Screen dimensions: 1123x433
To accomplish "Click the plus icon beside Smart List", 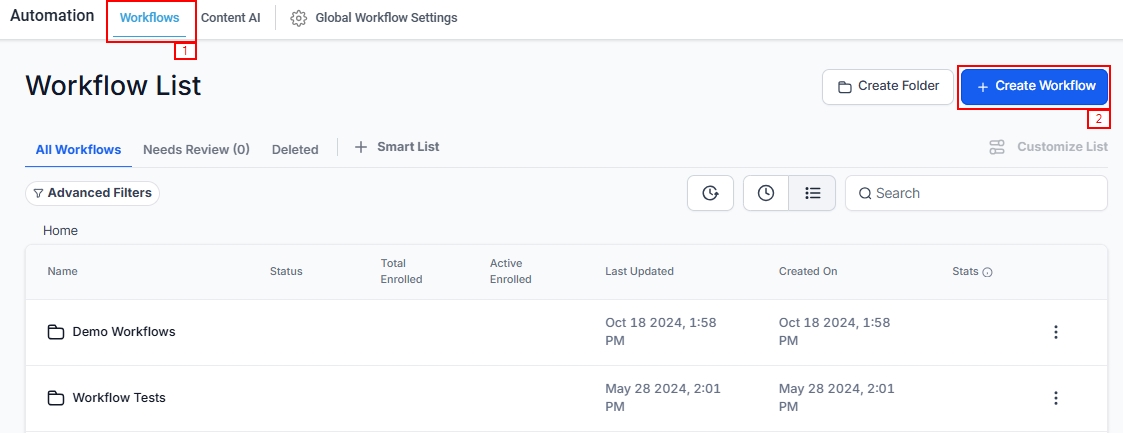I will (x=361, y=147).
